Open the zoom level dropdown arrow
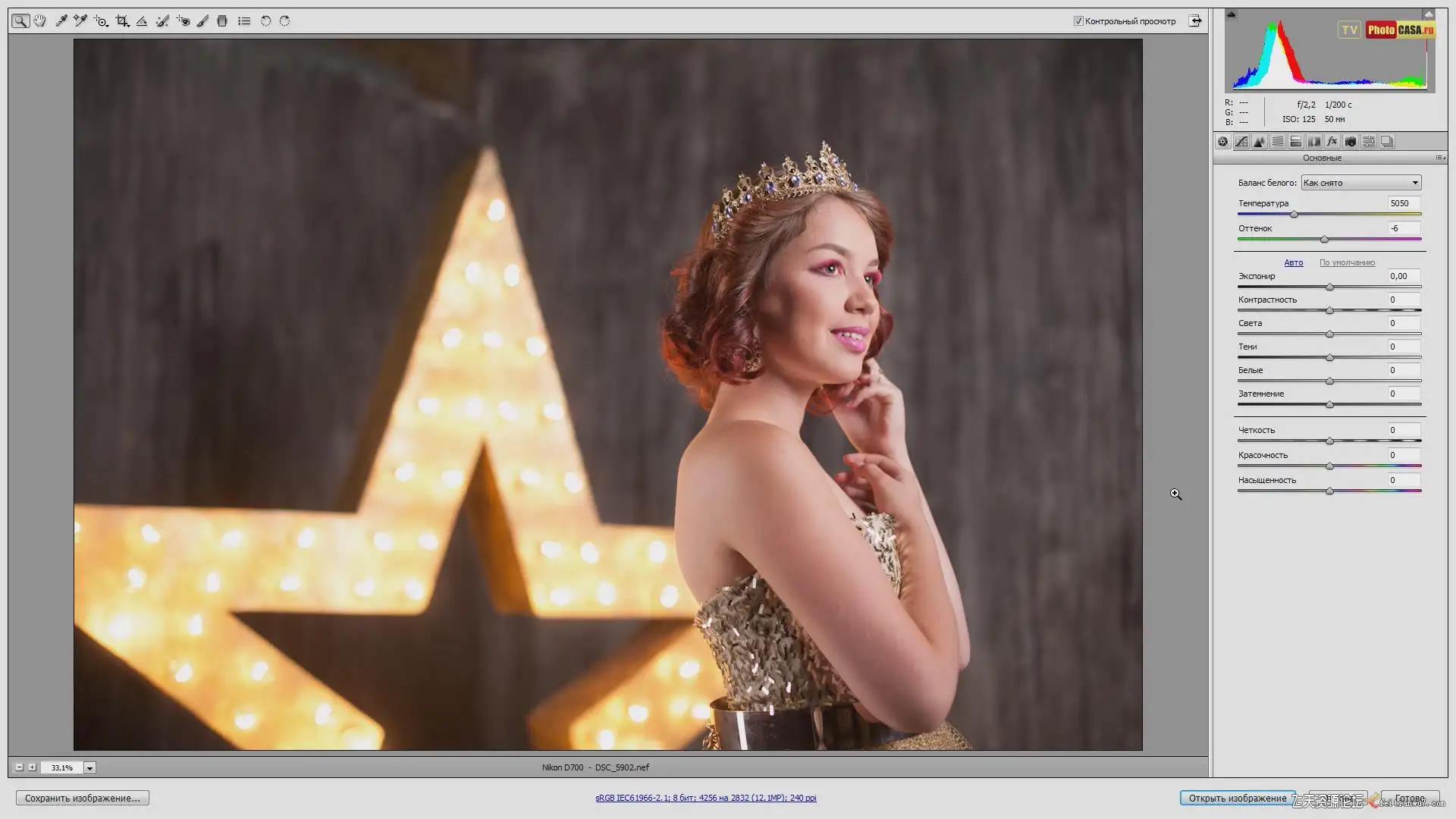 89,768
